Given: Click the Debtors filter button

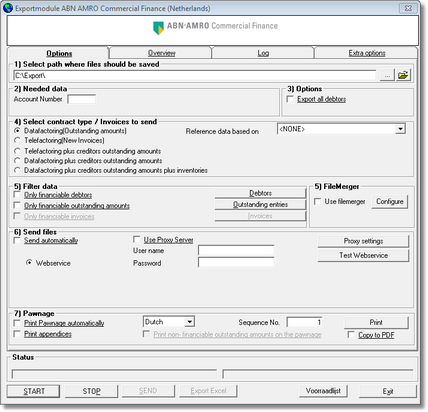Looking at the screenshot, I should tap(260, 193).
